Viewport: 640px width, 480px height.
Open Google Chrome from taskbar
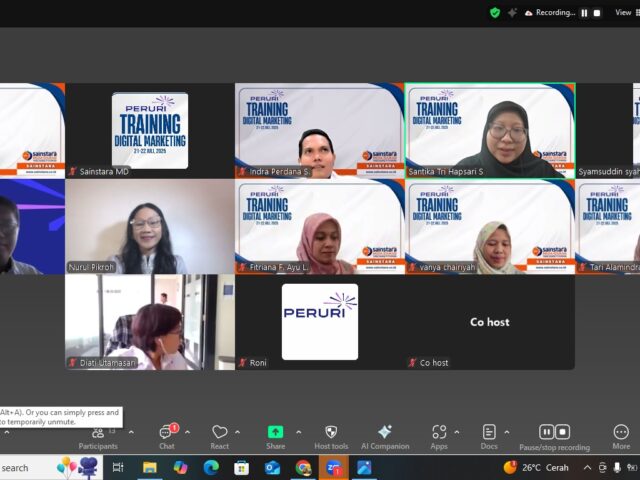point(303,468)
